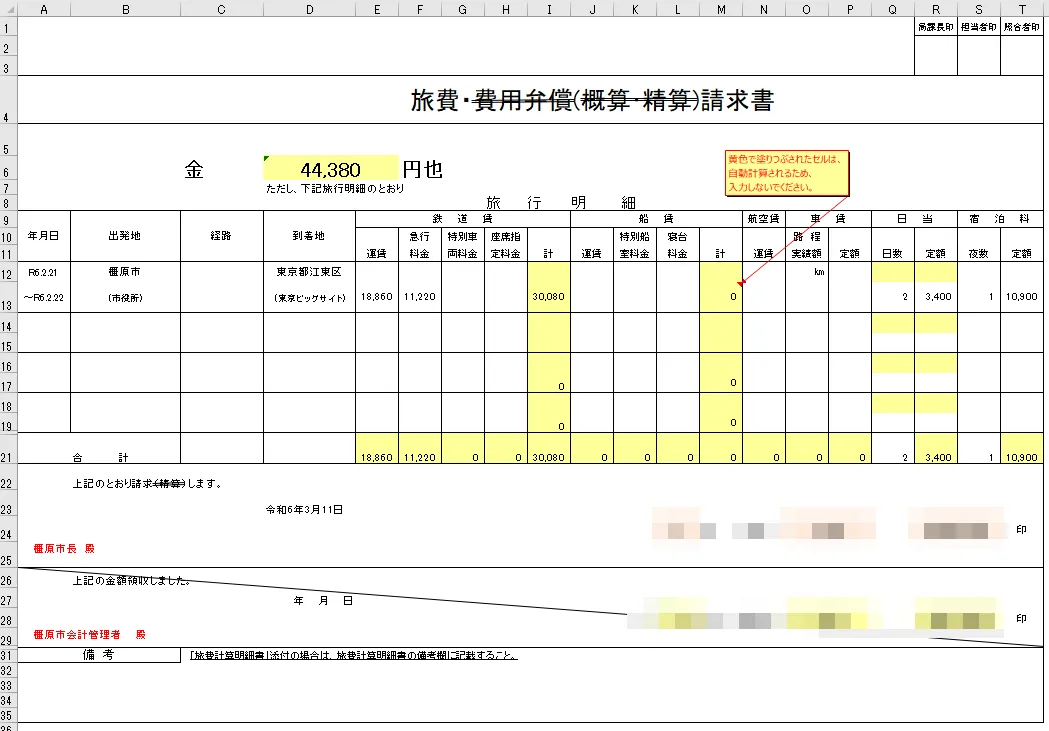The width and height of the screenshot is (1049, 731).
Task: Select the form title 旅費・費用弁償 請求書 cell
Action: (x=591, y=101)
